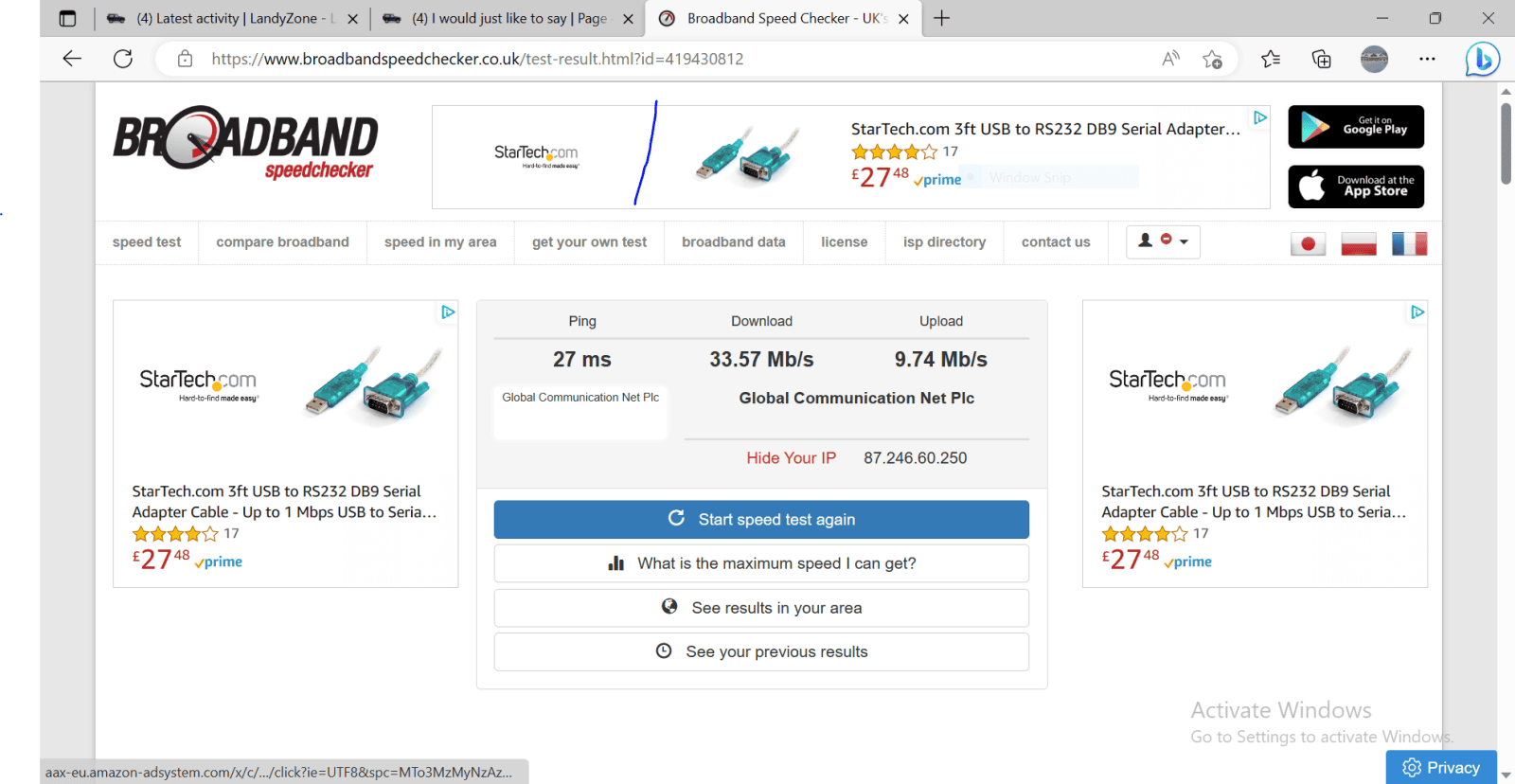1515x784 pixels.
Task: Open Get it on Google Play badge
Action: 1356,127
